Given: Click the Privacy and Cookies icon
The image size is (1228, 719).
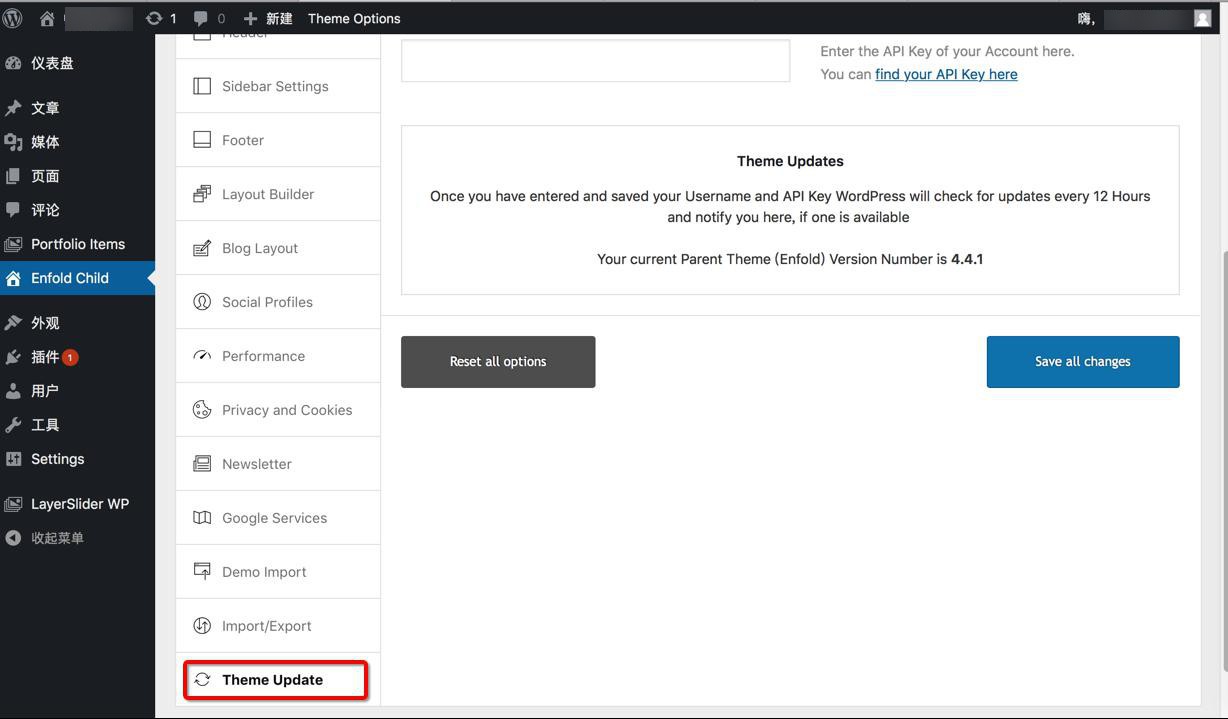Looking at the screenshot, I should pos(202,410).
